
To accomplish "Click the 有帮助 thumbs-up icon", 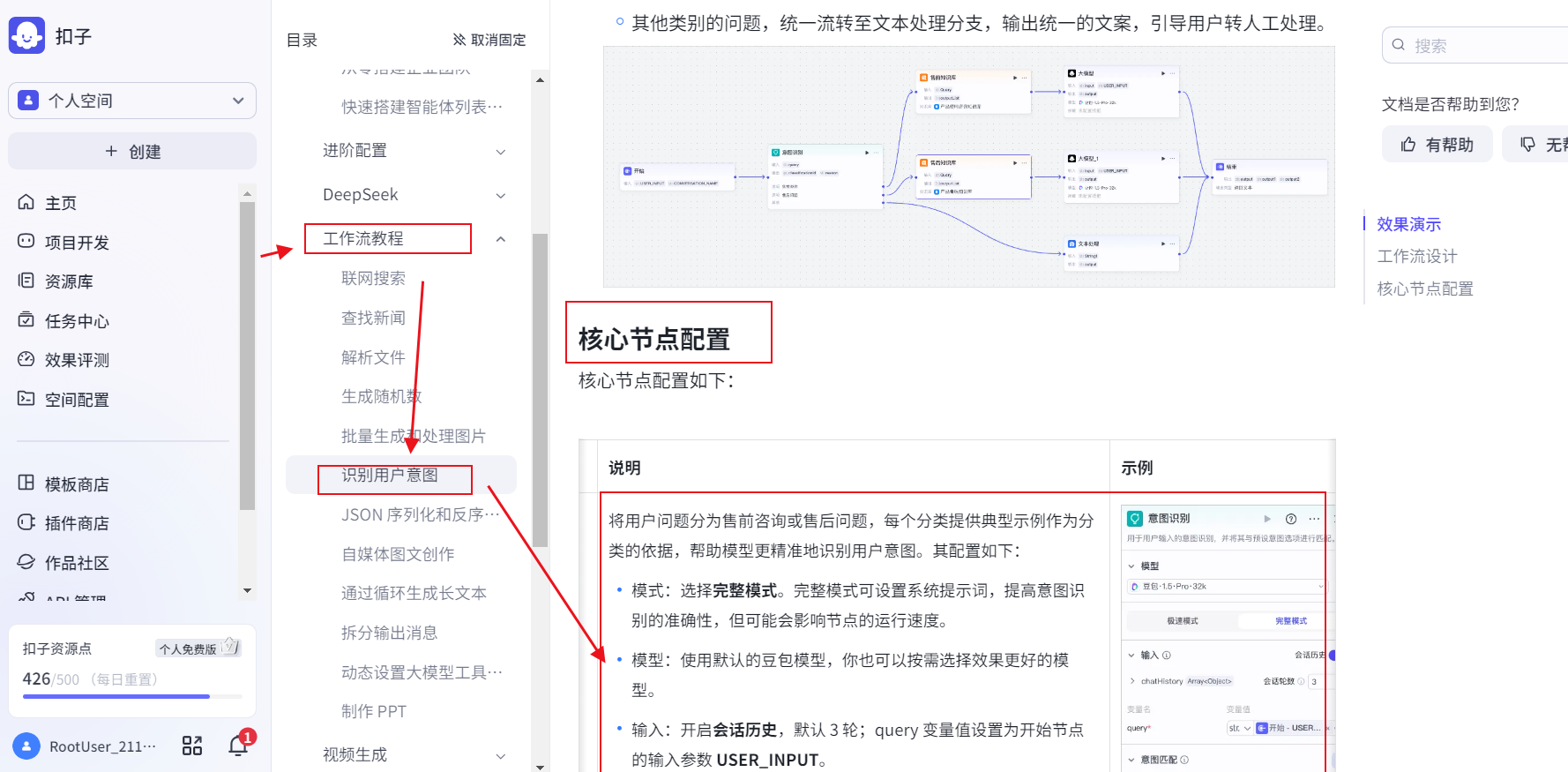I will coord(1408,145).
